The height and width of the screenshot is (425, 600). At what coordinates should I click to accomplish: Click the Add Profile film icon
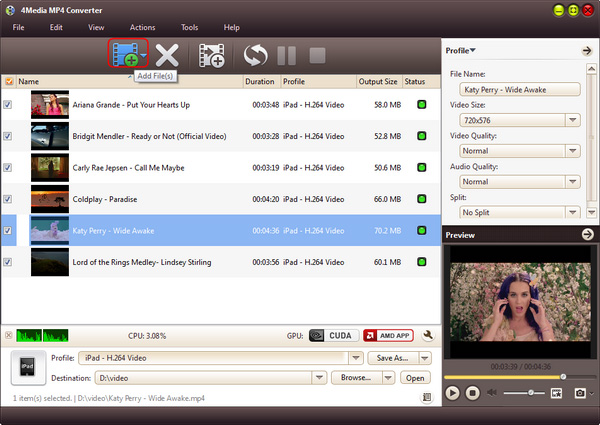click(211, 55)
